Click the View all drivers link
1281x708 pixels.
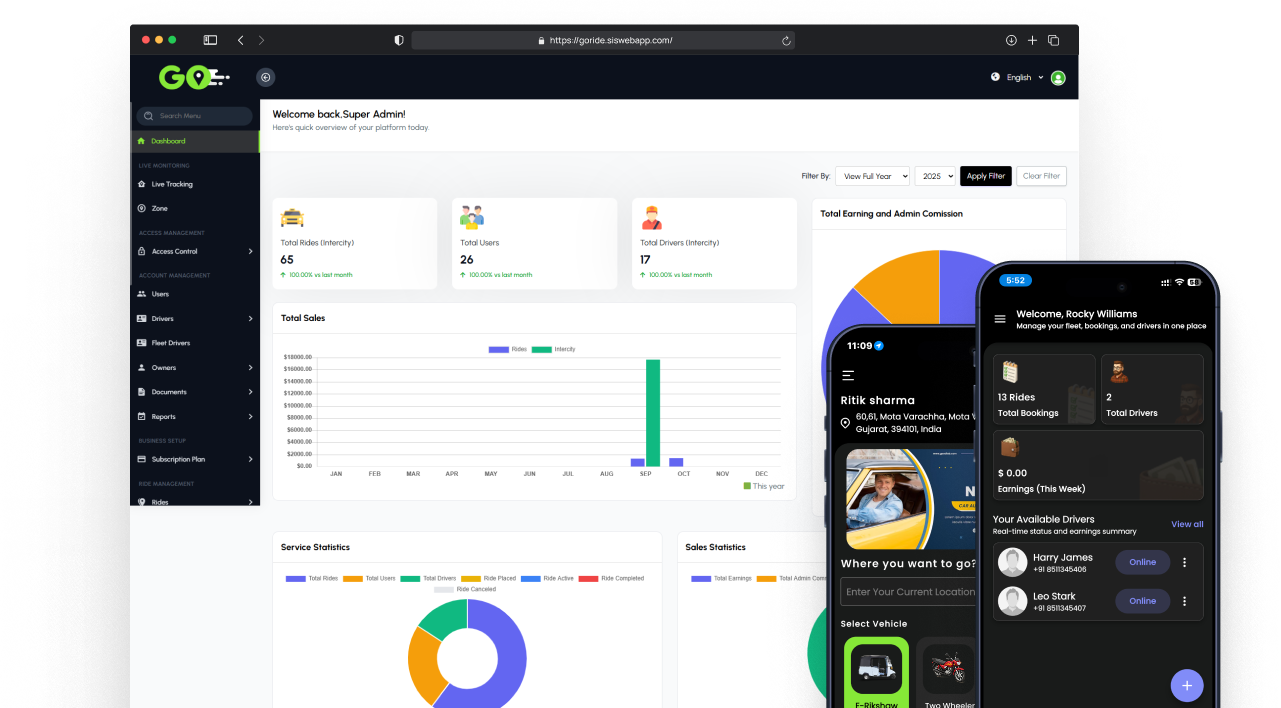1187,524
